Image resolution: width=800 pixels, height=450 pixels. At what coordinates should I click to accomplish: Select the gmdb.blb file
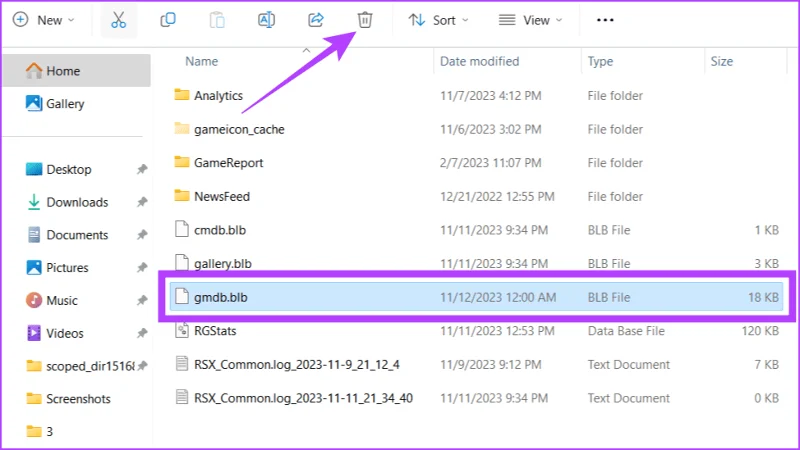(477, 297)
